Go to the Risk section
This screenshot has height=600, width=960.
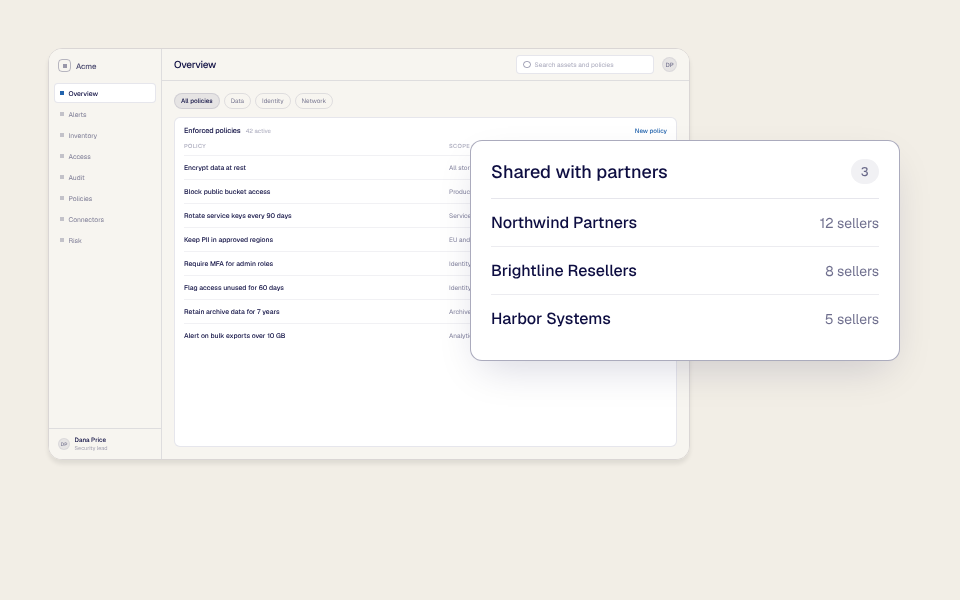coord(105,241)
